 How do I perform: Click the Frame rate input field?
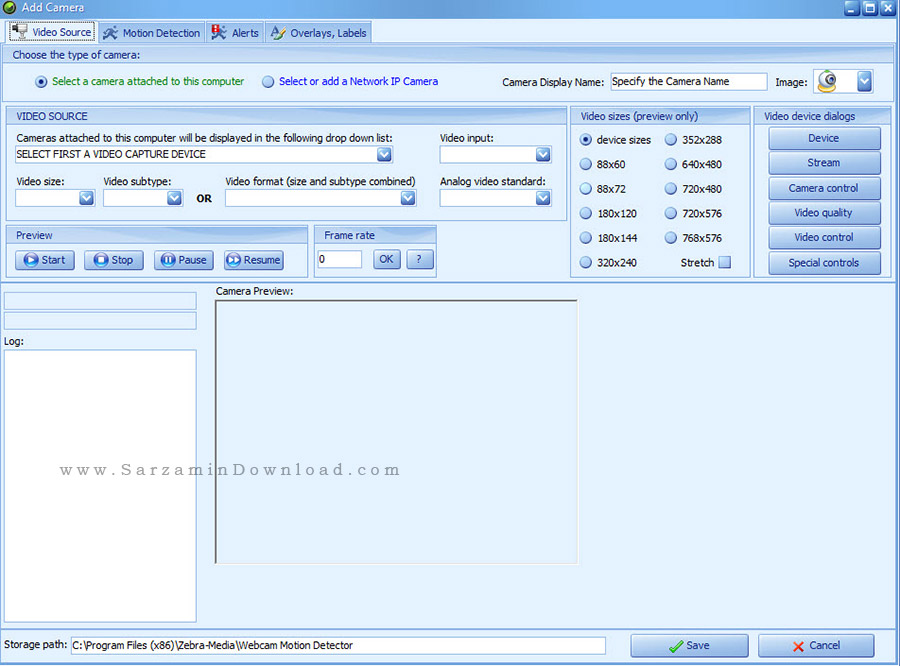click(340, 259)
